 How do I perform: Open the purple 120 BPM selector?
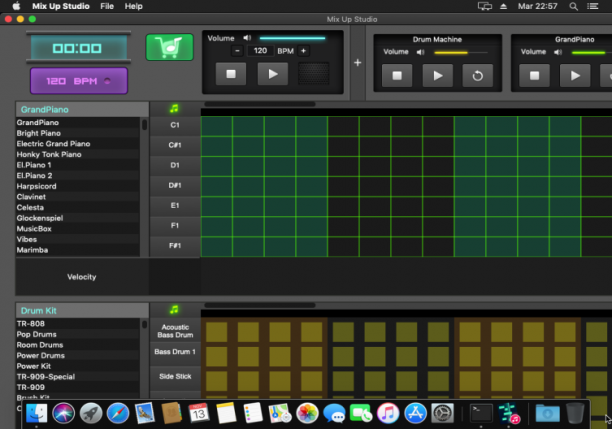[x=79, y=81]
